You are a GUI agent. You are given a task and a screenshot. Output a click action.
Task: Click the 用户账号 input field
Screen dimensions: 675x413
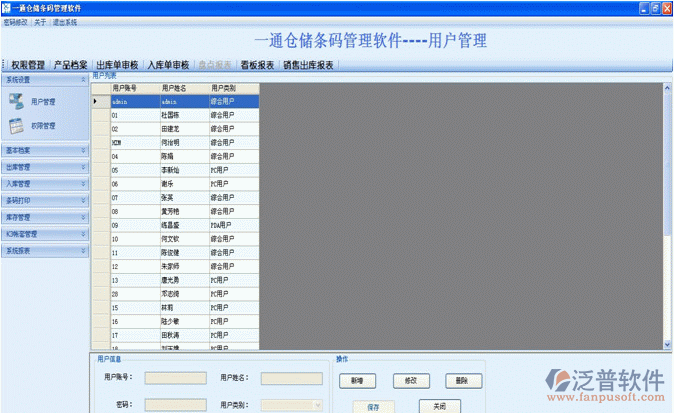pos(168,378)
